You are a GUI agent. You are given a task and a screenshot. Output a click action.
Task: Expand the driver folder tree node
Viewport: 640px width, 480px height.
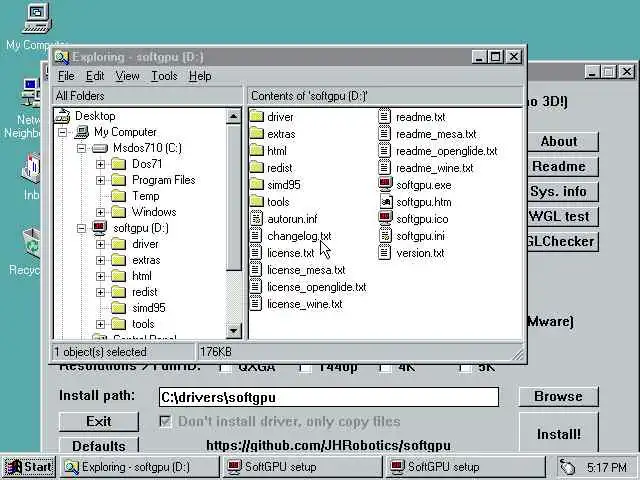point(100,244)
